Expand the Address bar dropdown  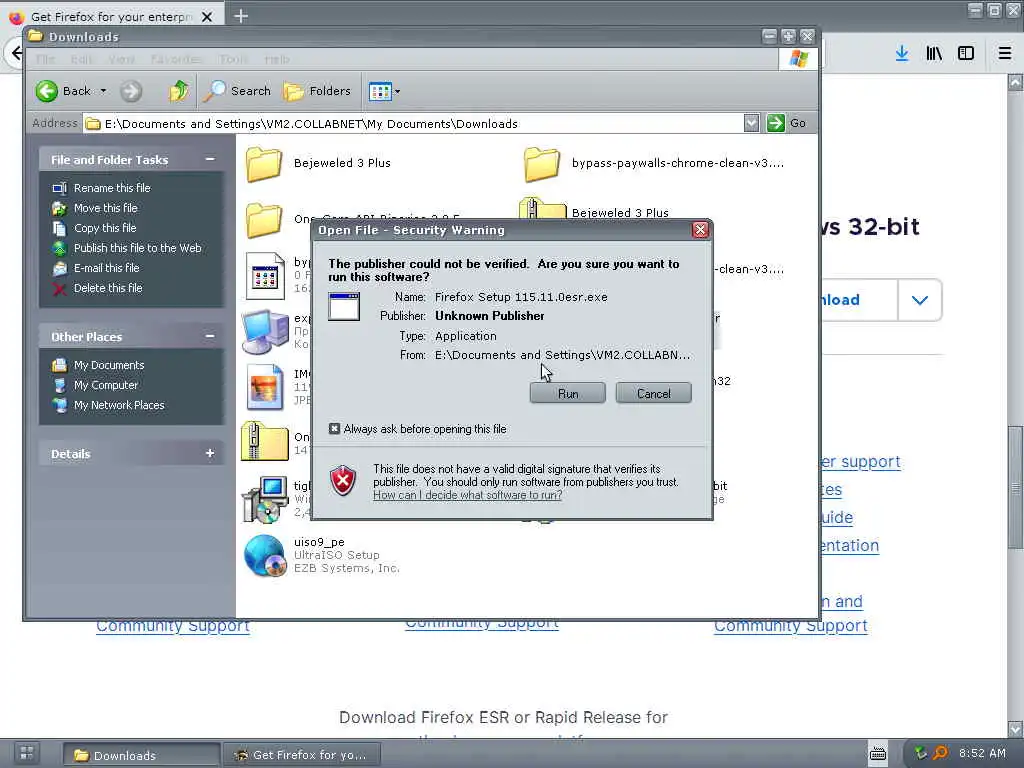752,123
